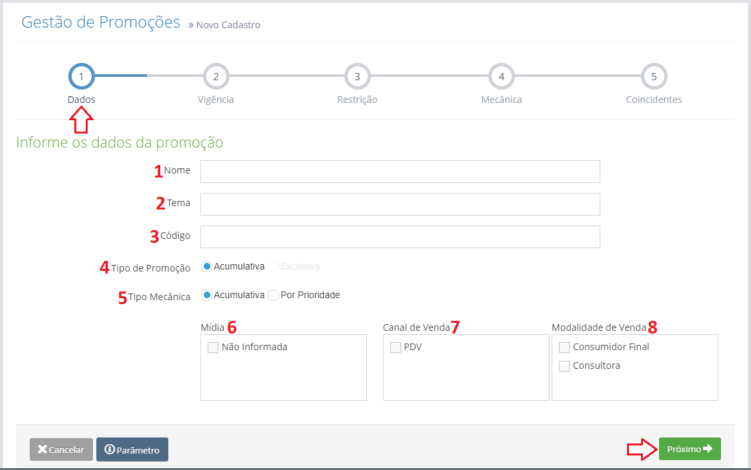Image resolution: width=751 pixels, height=470 pixels.
Task: Click the X icon on Cancelar
Action: click(x=42, y=449)
